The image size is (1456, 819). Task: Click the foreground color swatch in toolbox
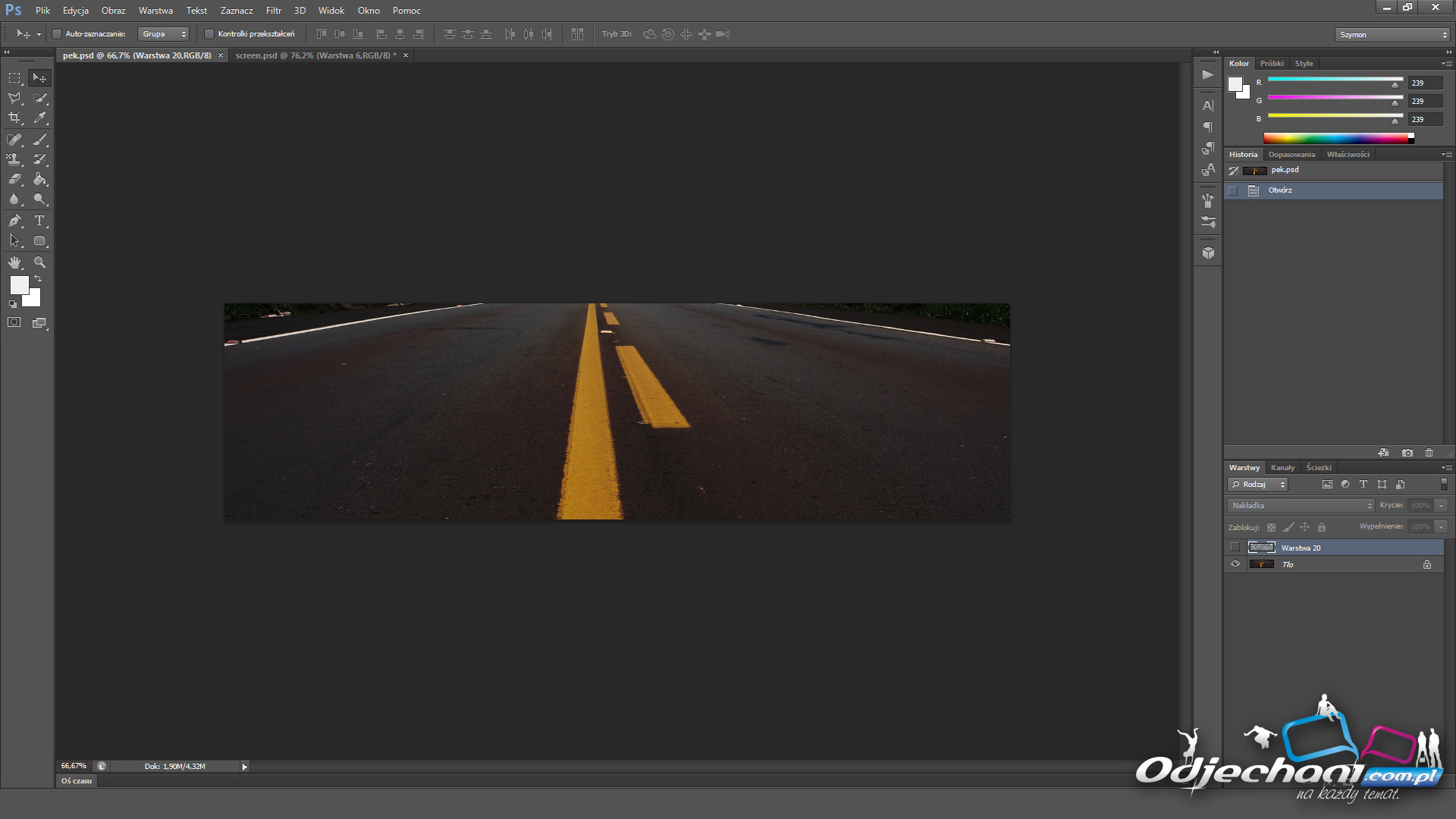coord(19,285)
